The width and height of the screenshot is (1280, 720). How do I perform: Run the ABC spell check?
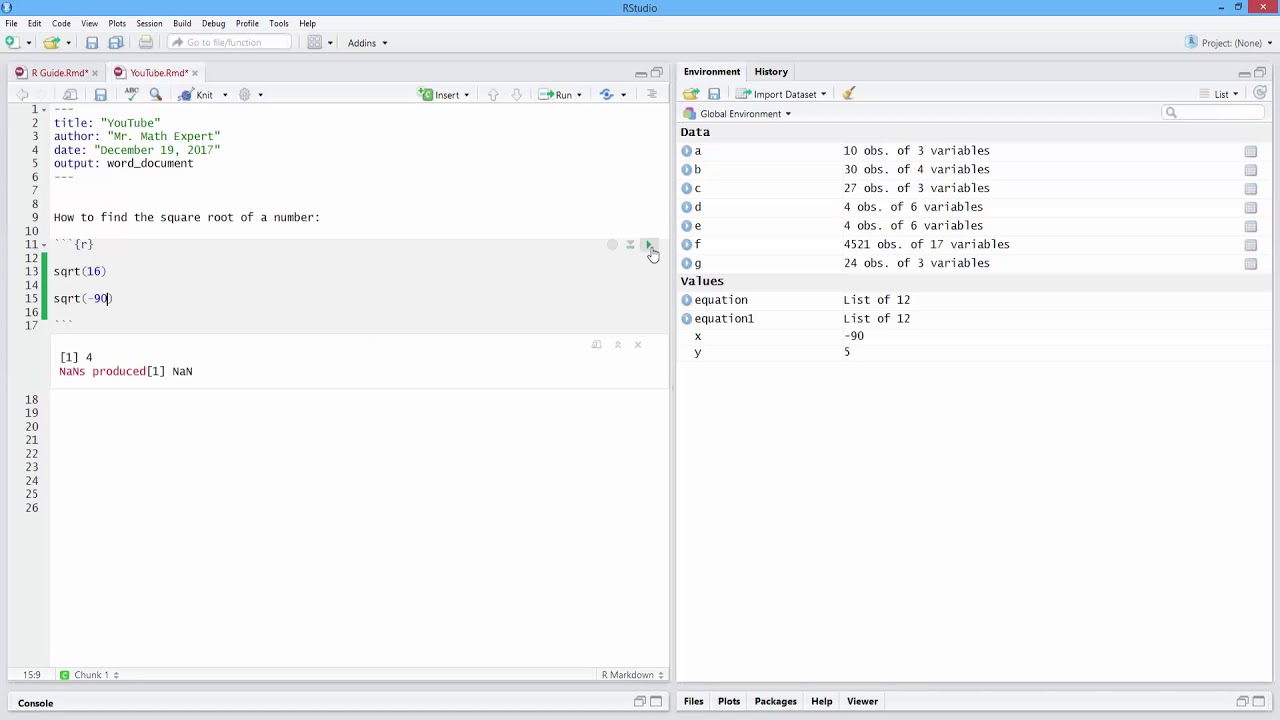(x=131, y=94)
